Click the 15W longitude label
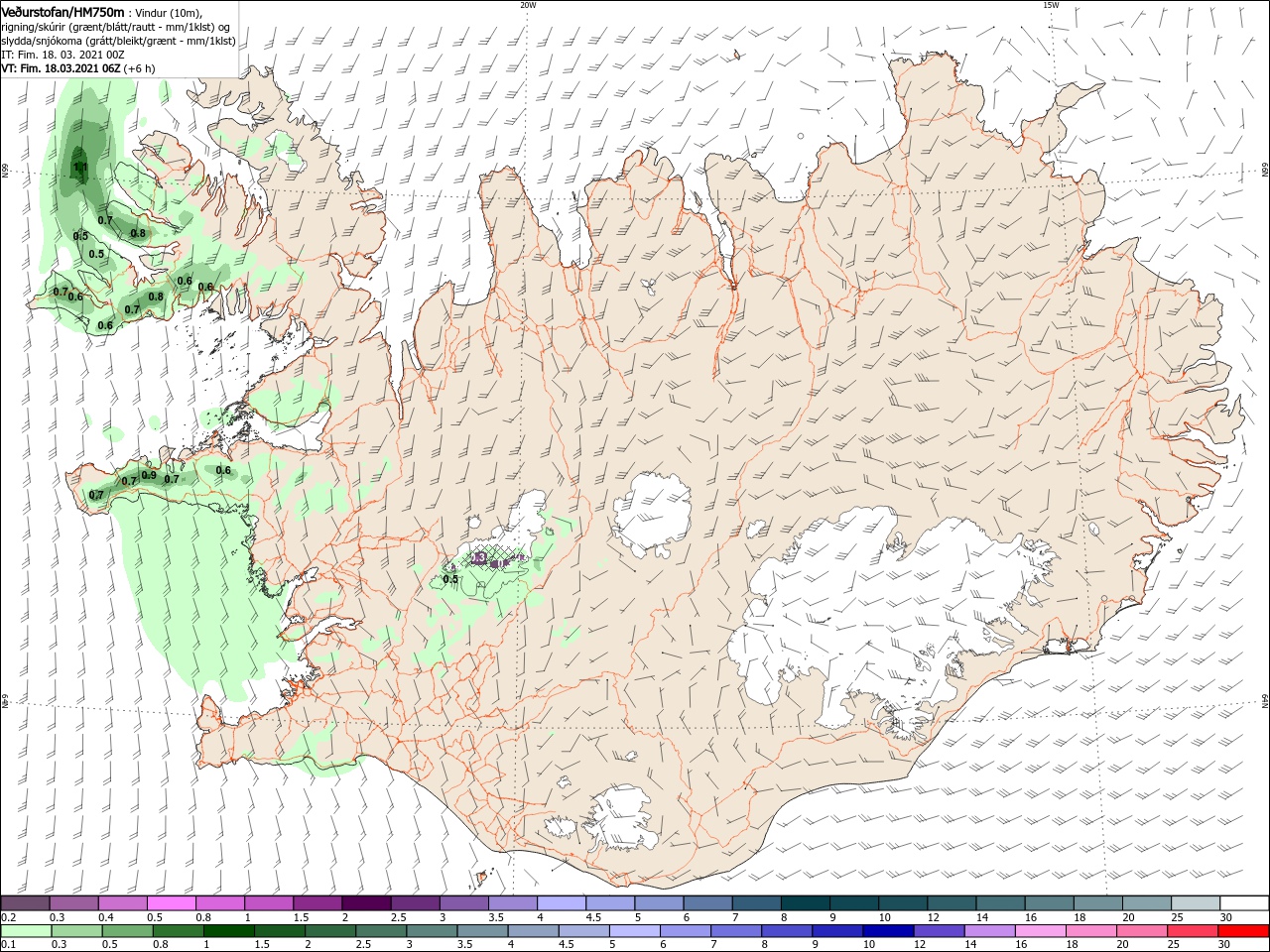Screen dimensions: 1270x952 (1051, 5)
